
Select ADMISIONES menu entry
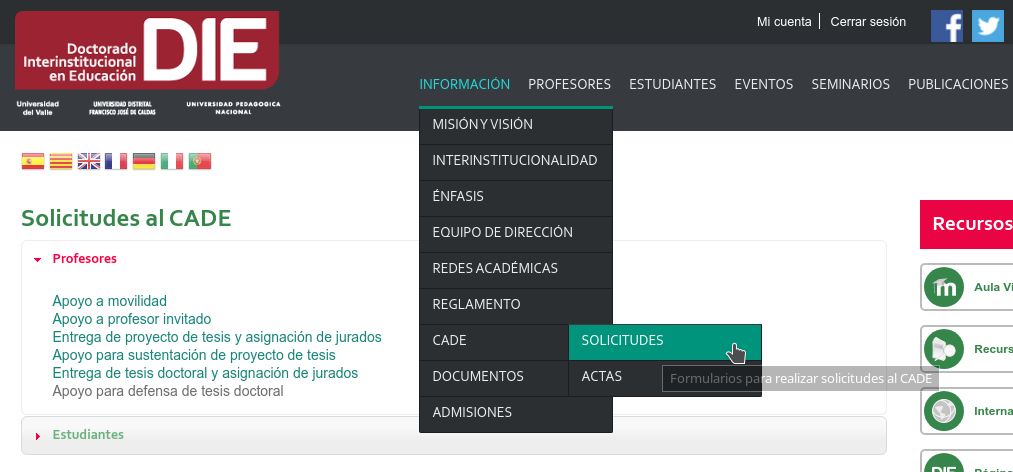click(x=516, y=413)
